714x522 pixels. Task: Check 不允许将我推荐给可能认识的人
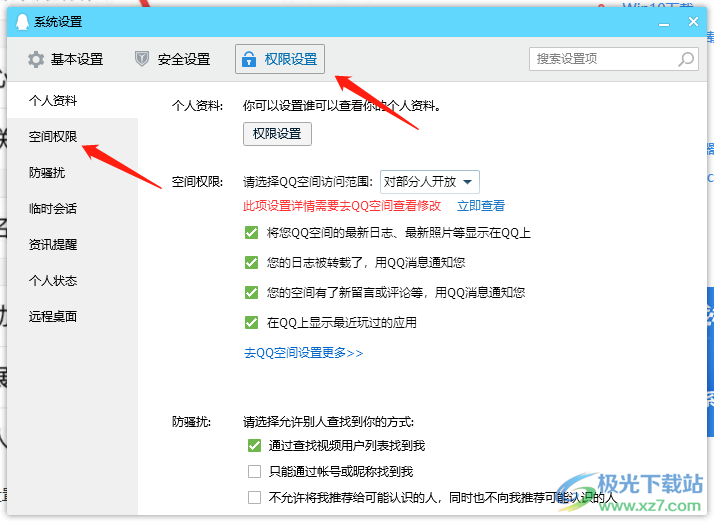pos(255,497)
